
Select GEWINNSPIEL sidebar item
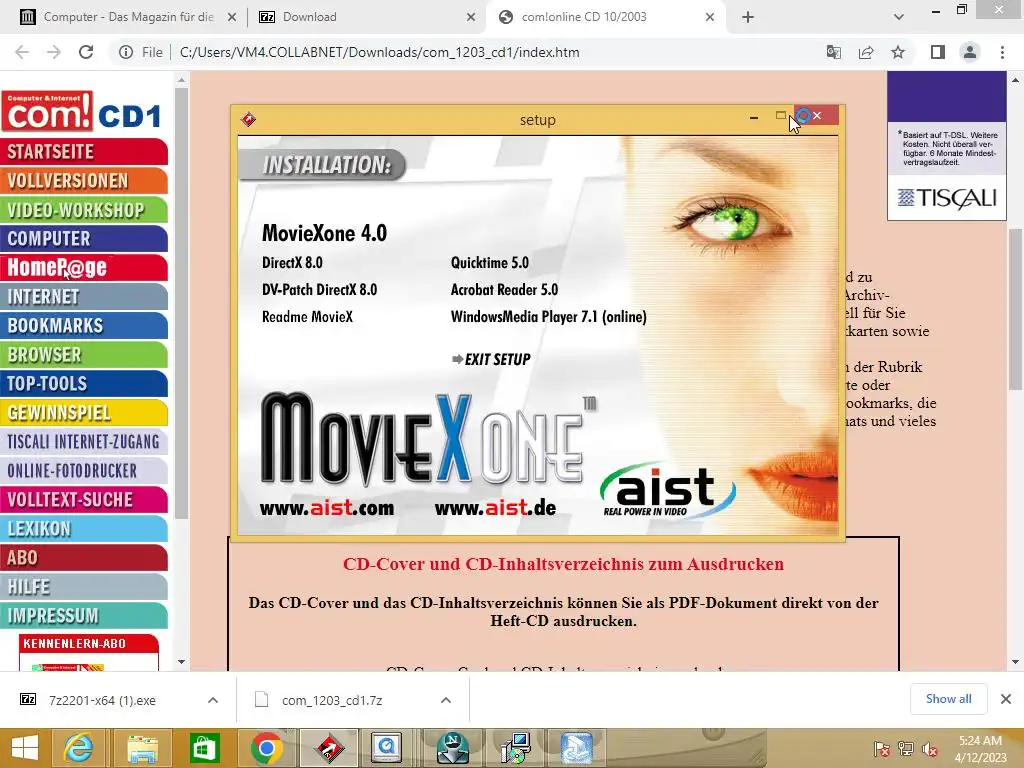(84, 413)
